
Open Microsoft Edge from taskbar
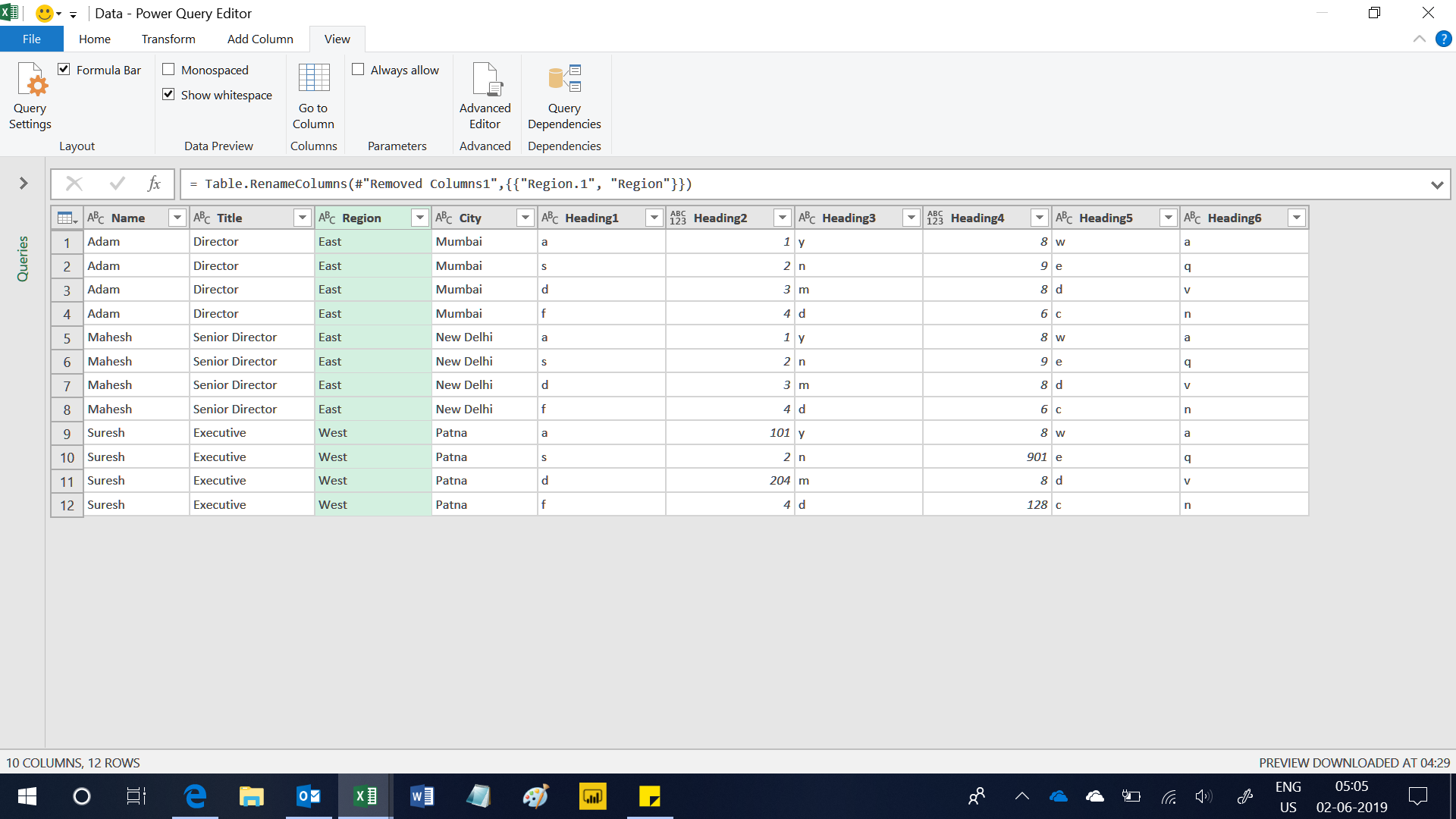coord(195,796)
